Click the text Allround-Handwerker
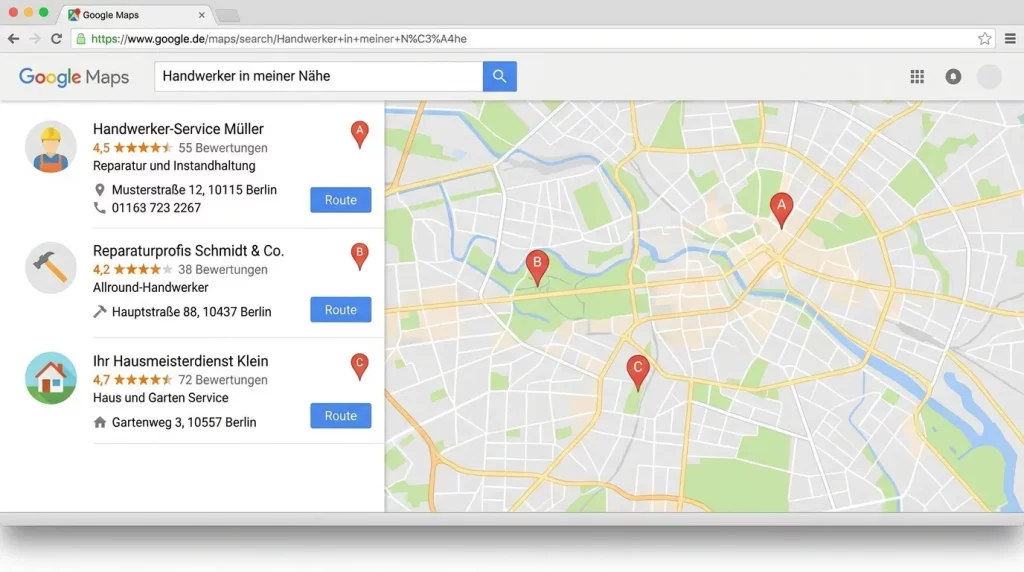The width and height of the screenshot is (1024, 572). [150, 288]
